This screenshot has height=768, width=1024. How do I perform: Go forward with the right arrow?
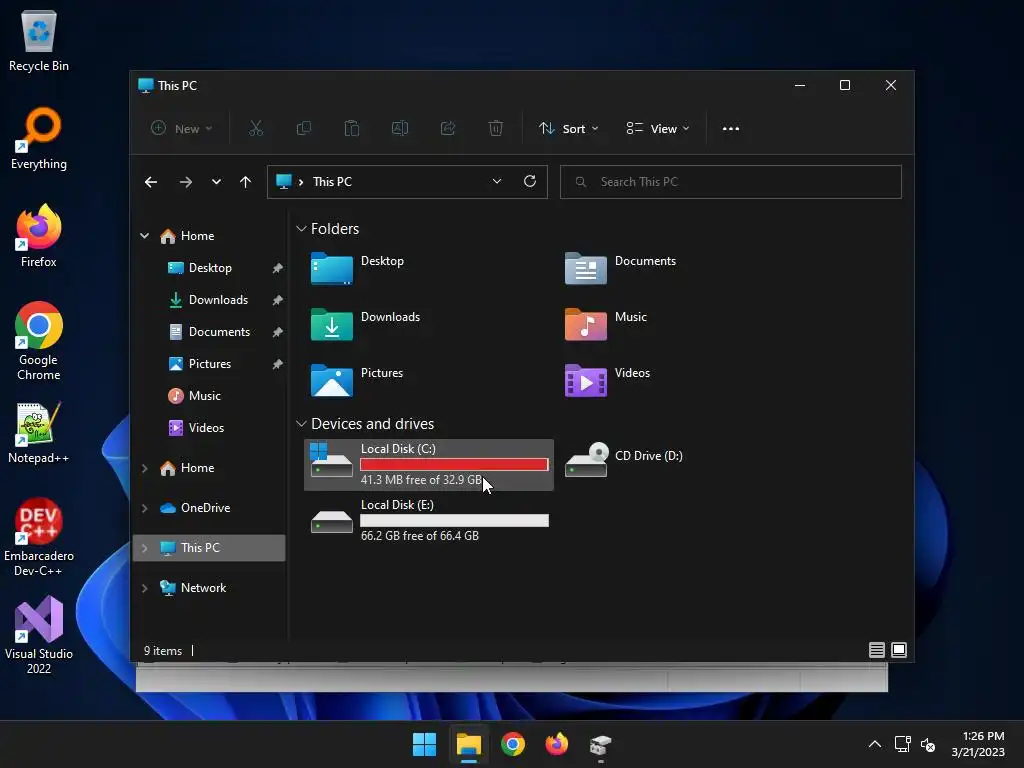[x=186, y=182]
